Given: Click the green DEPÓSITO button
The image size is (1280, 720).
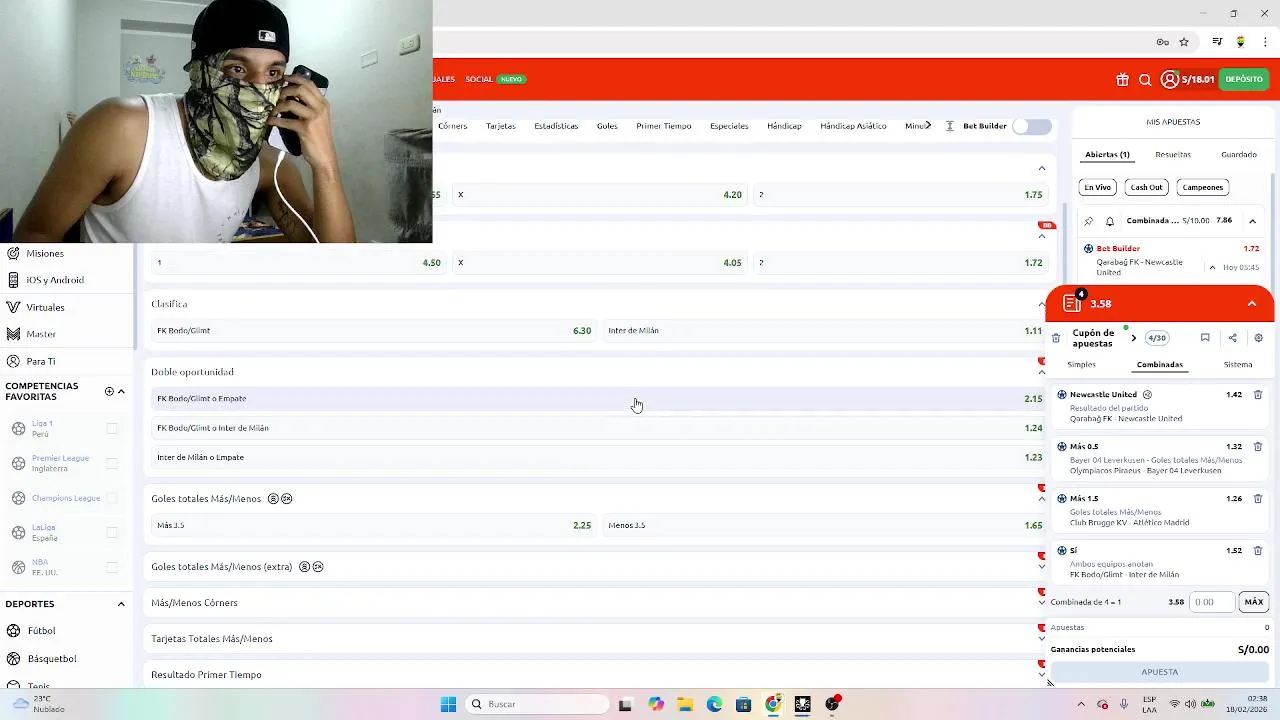Looking at the screenshot, I should tap(1244, 79).
